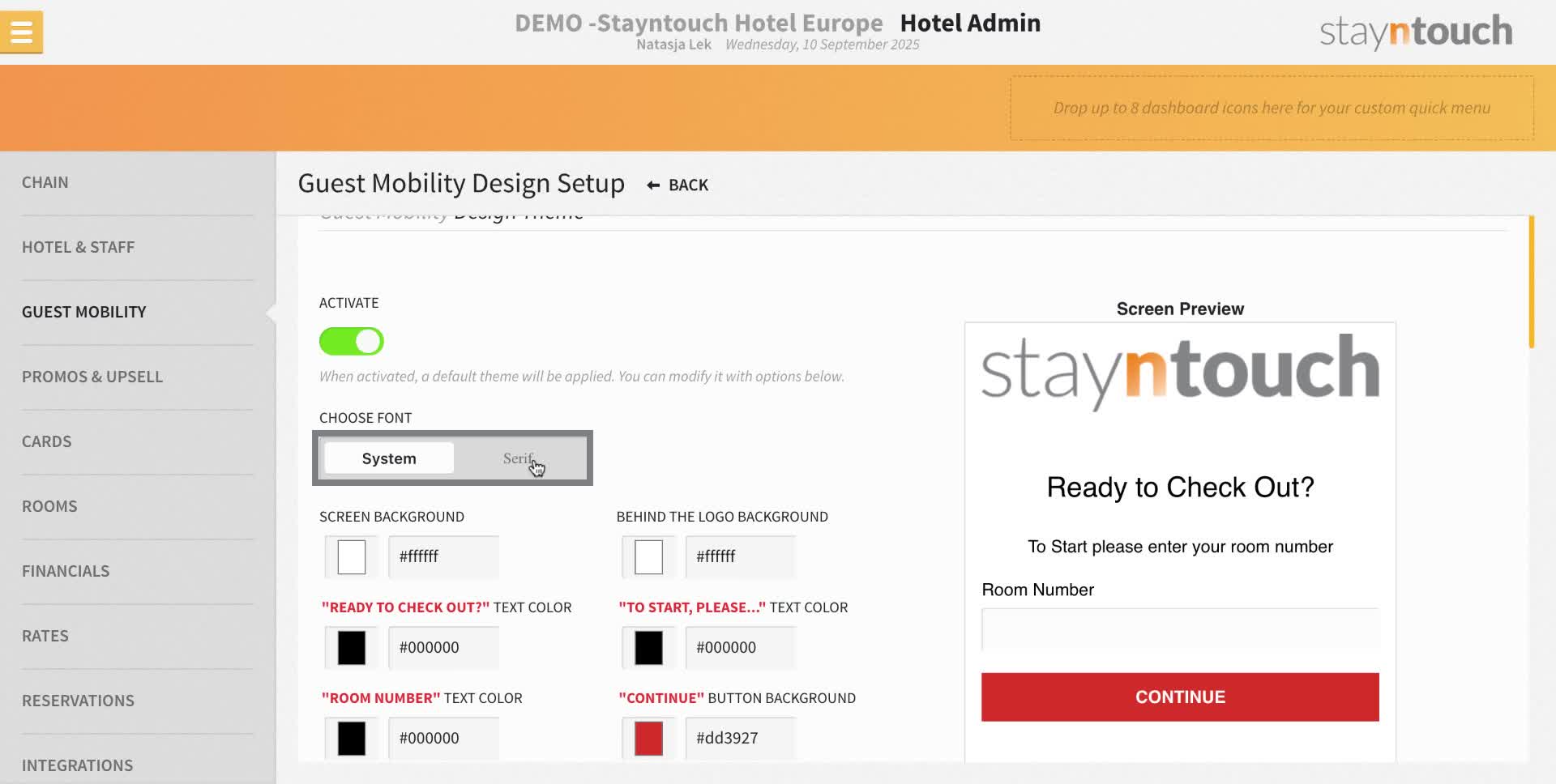This screenshot has width=1556, height=784.
Task: Click Room Number input in preview
Action: [x=1180, y=629]
